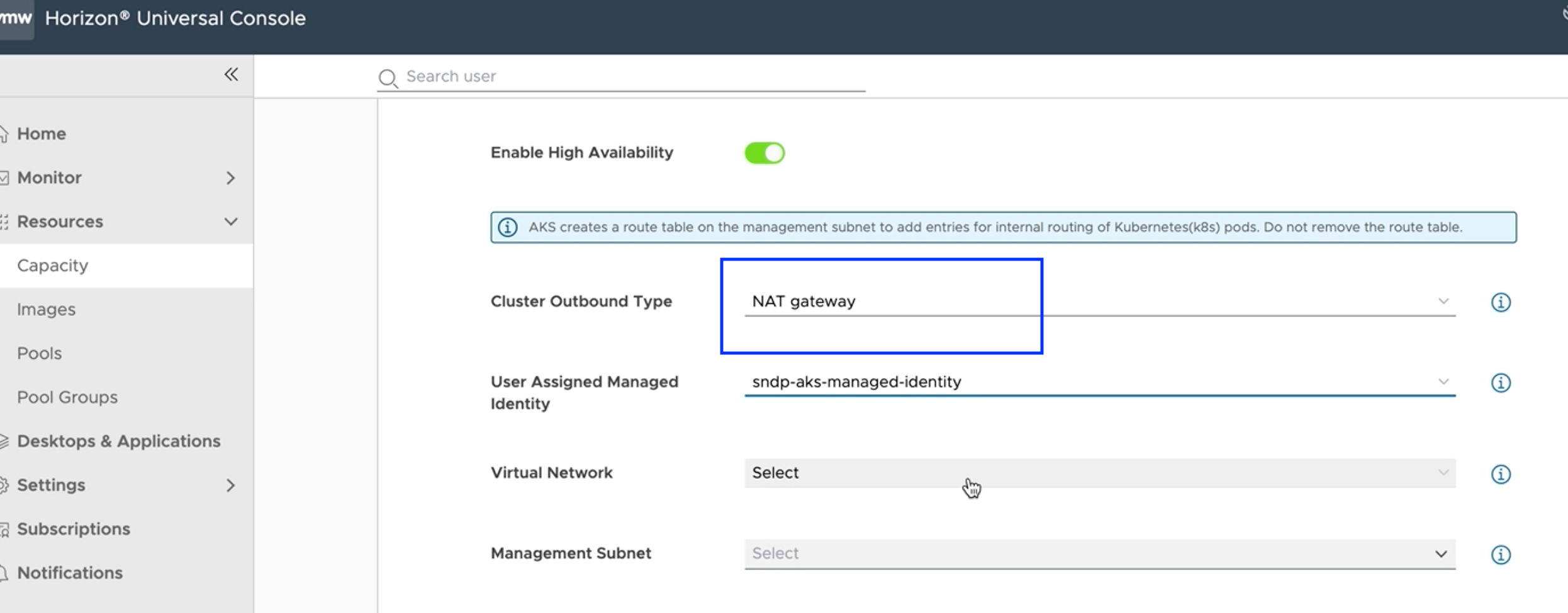
Task: Open the Management Subnet Select dropdown
Action: [1100, 554]
